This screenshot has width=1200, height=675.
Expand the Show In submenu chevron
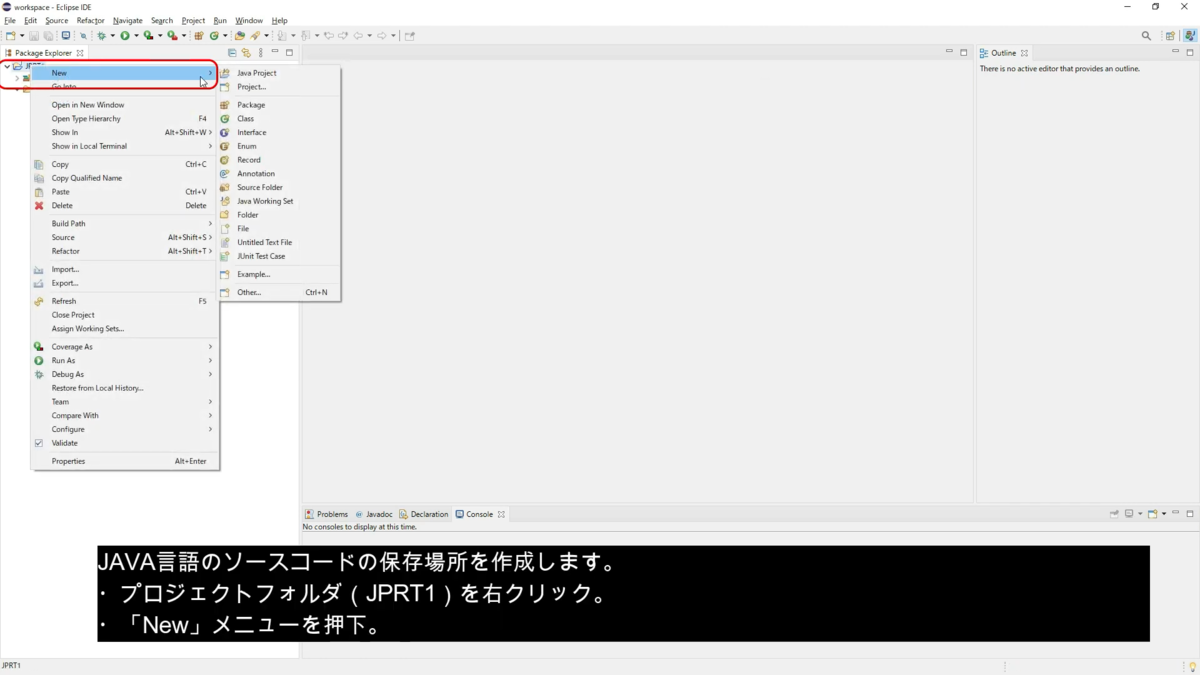click(x=210, y=131)
